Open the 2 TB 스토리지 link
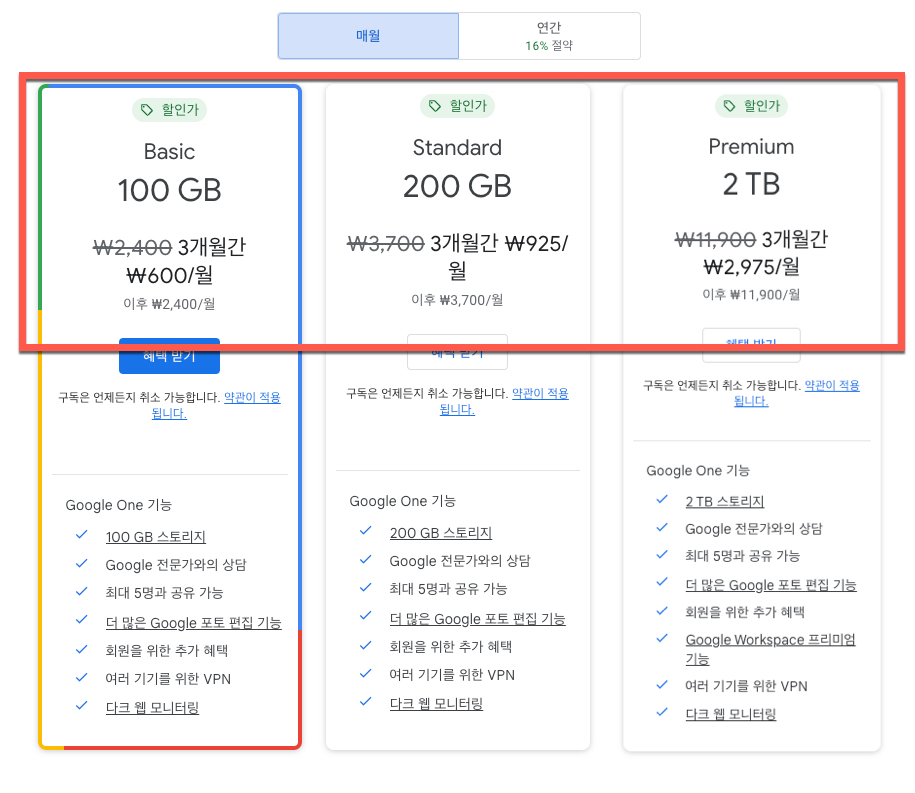915x793 pixels. (x=725, y=502)
